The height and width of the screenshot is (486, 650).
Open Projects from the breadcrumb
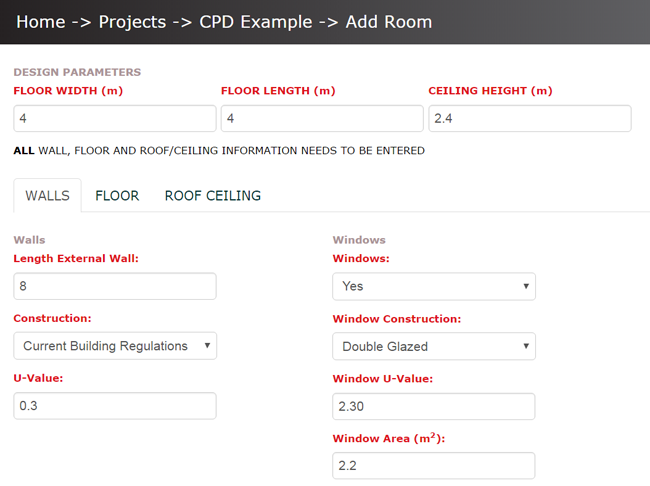point(132,22)
